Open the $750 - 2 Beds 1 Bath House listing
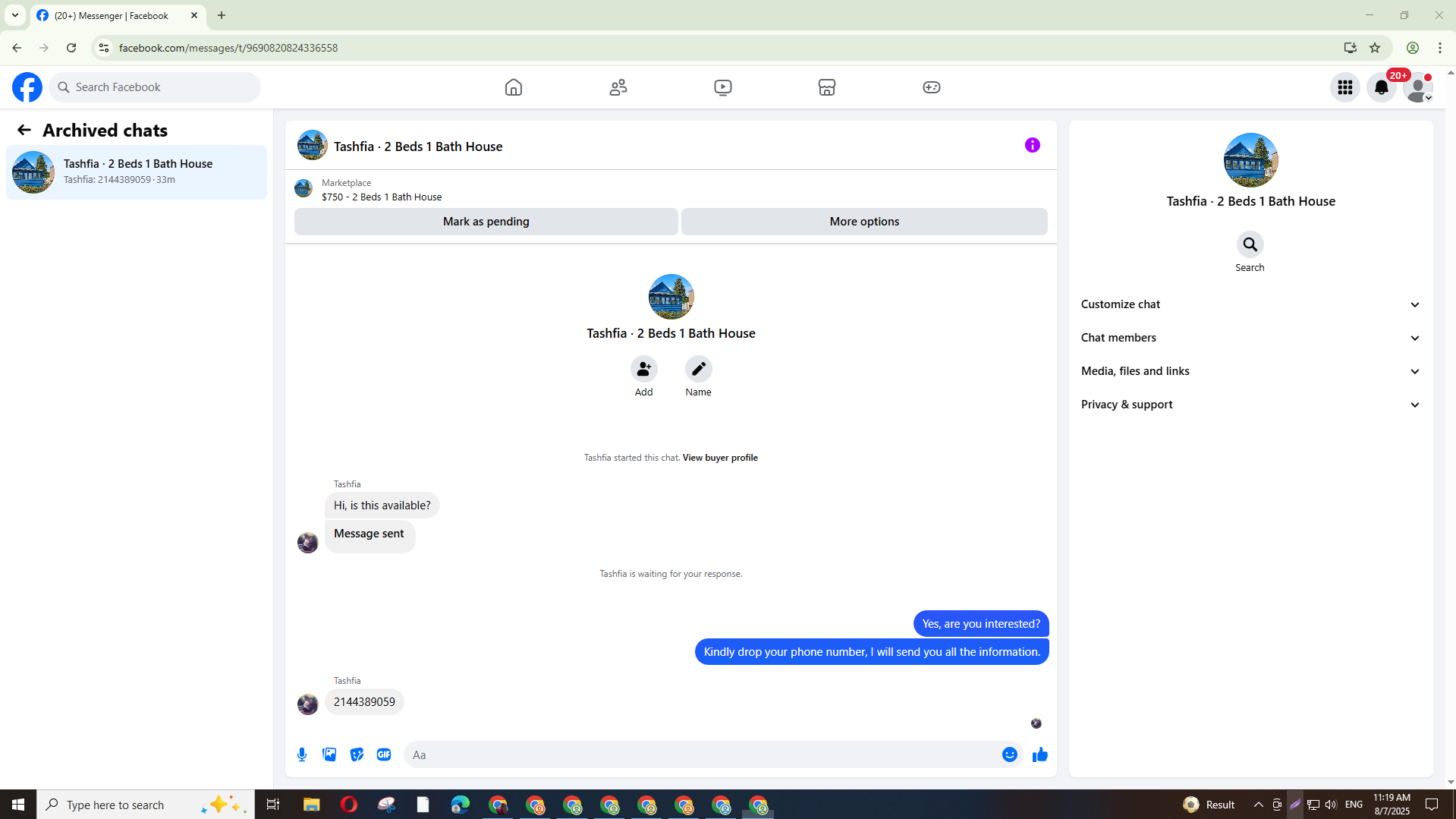The image size is (1456, 819). [382, 197]
